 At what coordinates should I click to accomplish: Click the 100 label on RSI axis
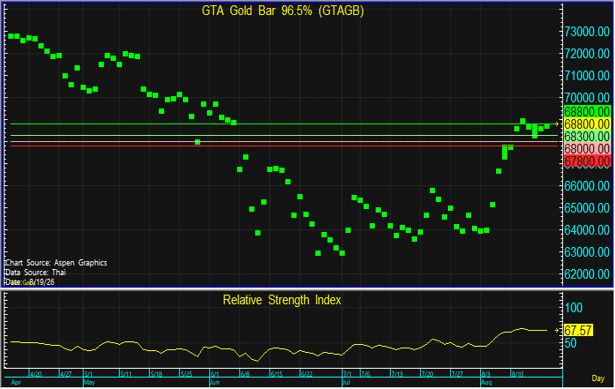574,308
